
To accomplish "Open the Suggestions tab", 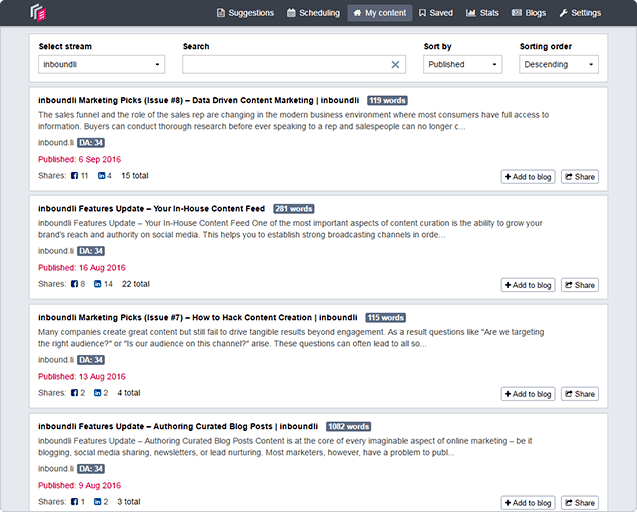I will (245, 13).
